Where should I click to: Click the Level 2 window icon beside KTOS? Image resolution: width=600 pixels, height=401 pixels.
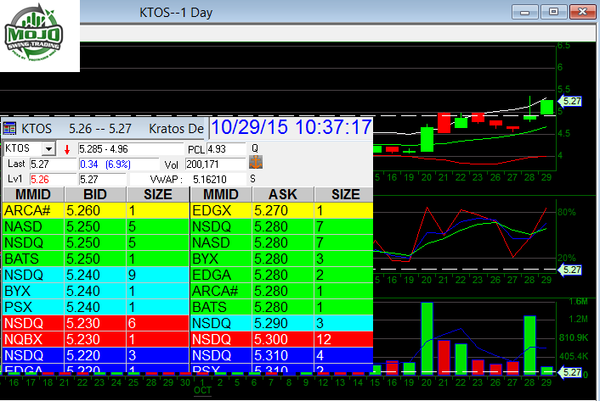pyautogui.click(x=10, y=128)
